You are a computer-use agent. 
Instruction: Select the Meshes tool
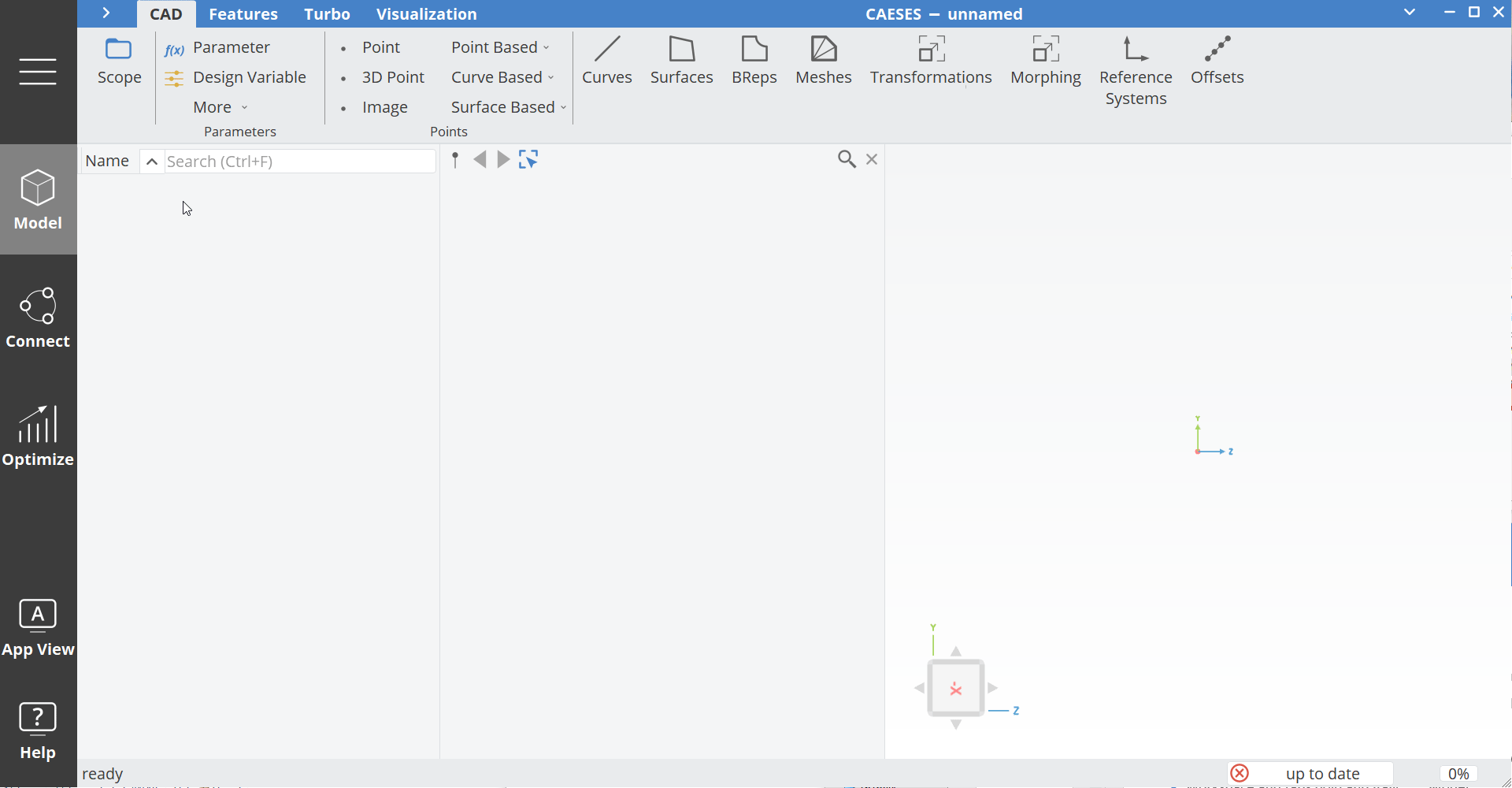click(x=823, y=61)
